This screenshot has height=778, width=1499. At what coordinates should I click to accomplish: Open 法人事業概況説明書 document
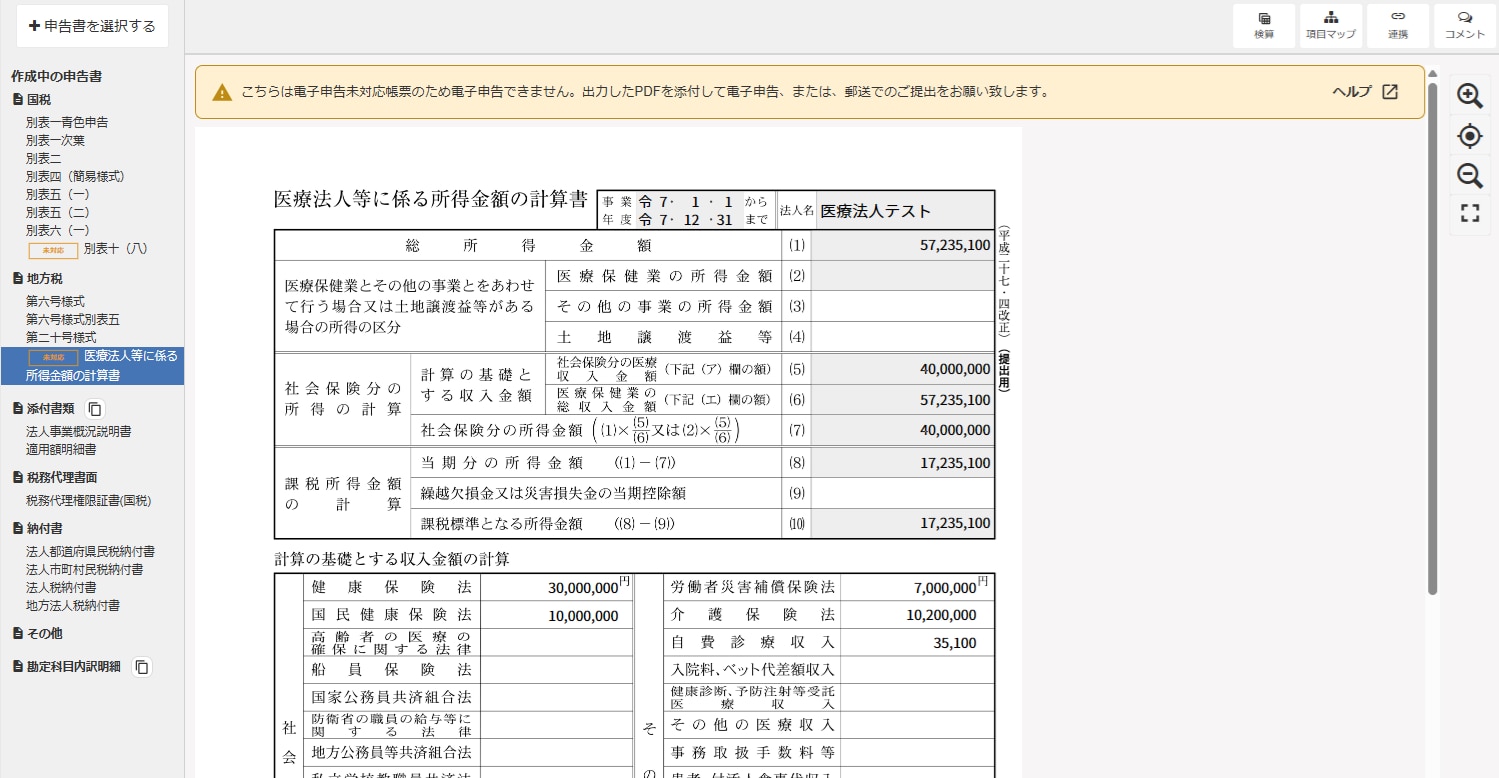(x=78, y=431)
